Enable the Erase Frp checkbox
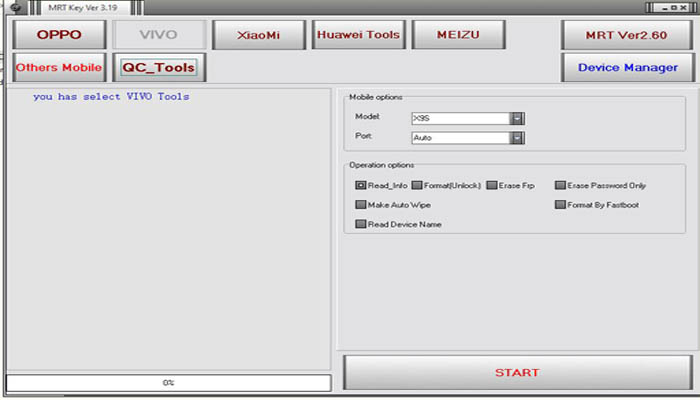Image resolution: width=700 pixels, height=400 pixels. point(492,185)
